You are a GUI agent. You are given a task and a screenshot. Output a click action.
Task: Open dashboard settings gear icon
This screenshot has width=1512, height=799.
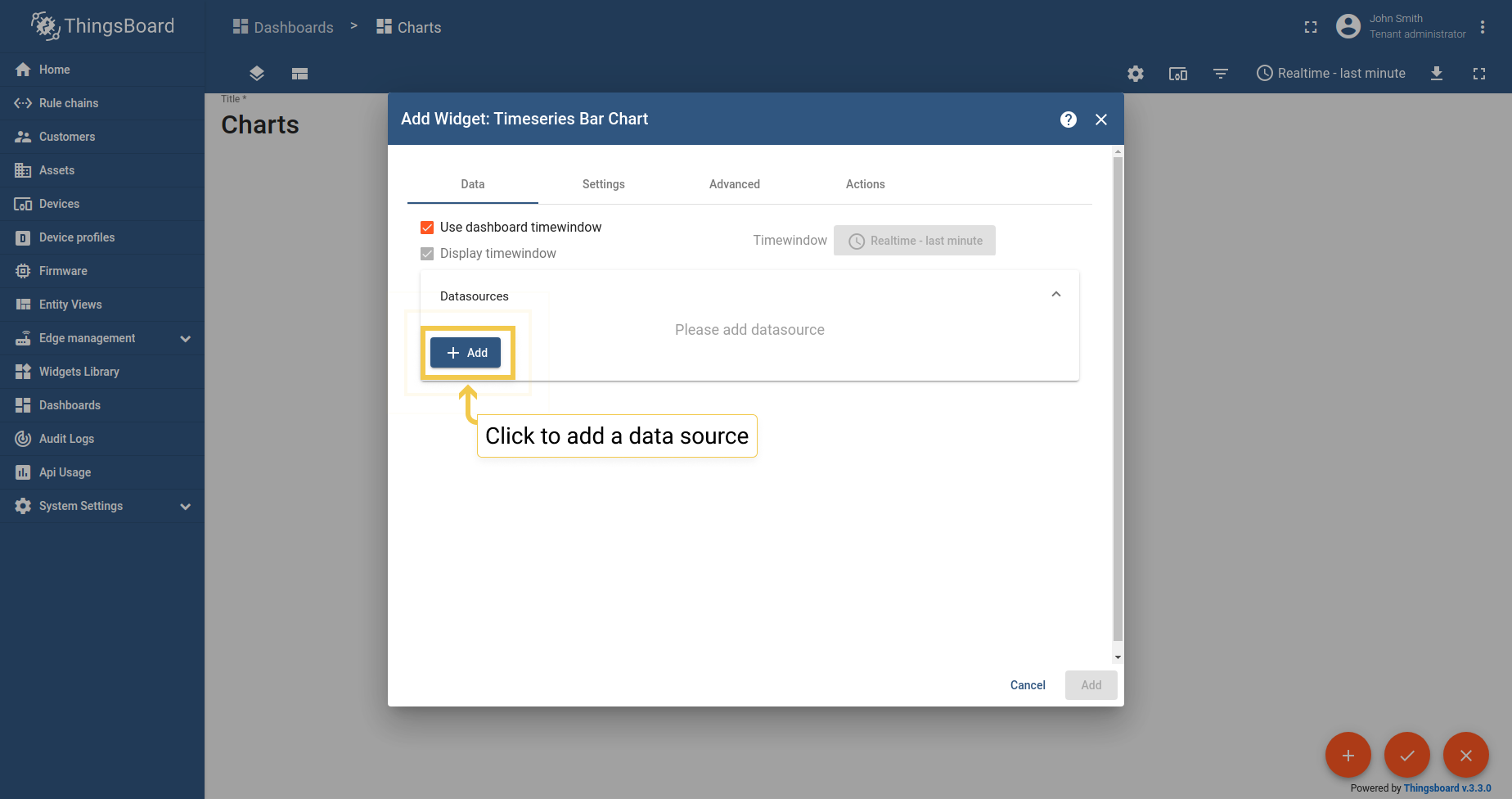[x=1136, y=74]
